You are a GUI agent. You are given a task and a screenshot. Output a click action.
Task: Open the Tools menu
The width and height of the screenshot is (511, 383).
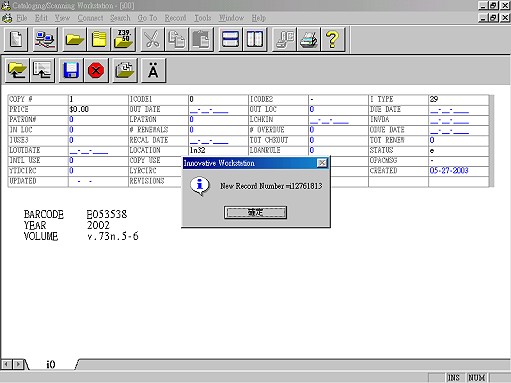[203, 18]
